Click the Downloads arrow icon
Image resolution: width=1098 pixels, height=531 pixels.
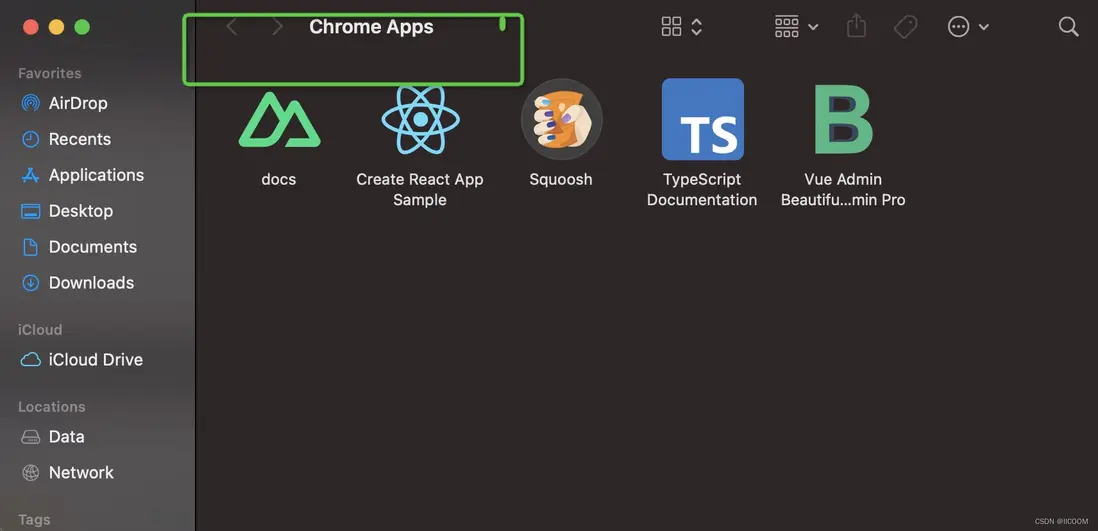tap(30, 283)
